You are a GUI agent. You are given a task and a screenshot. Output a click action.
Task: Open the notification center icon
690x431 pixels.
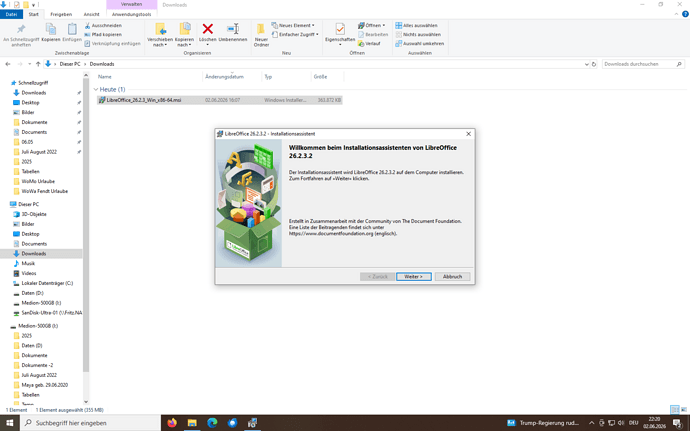pyautogui.click(x=678, y=423)
